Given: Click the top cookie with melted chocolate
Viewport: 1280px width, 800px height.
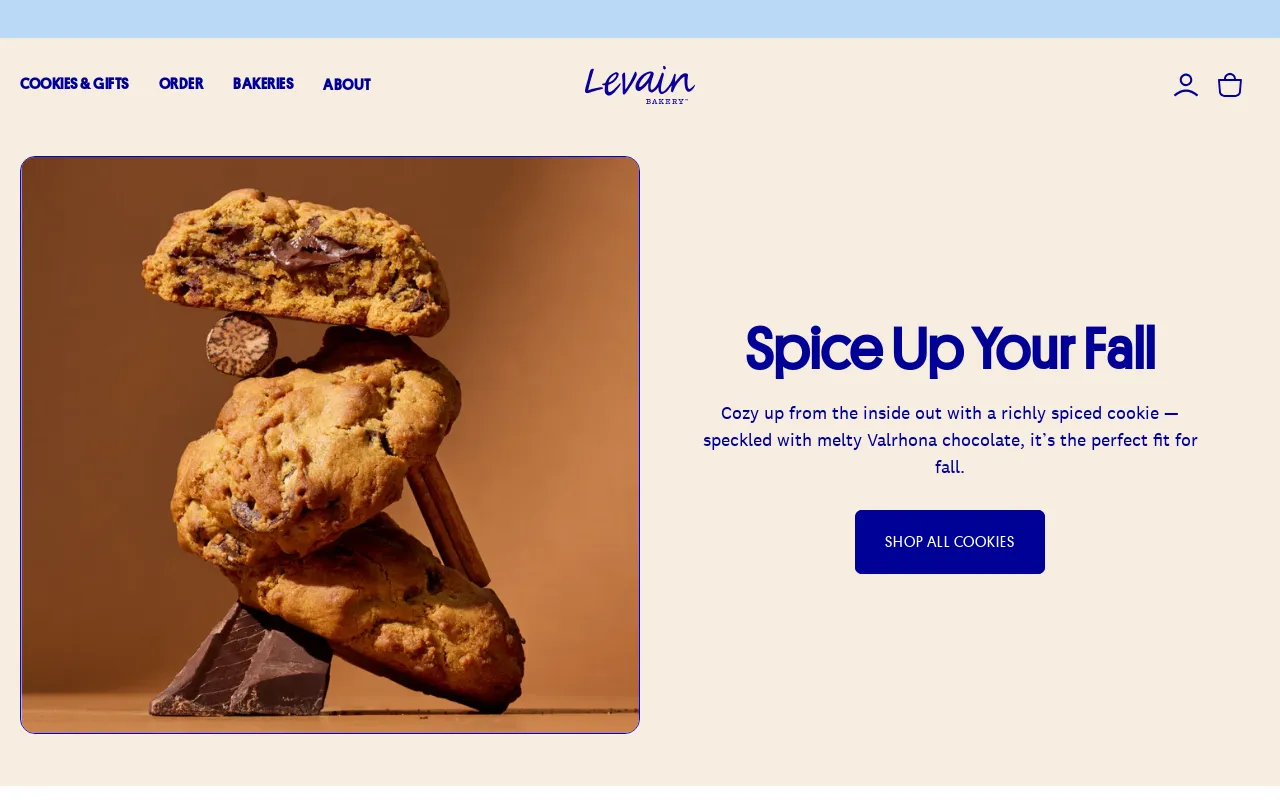Looking at the screenshot, I should pyautogui.click(x=295, y=260).
